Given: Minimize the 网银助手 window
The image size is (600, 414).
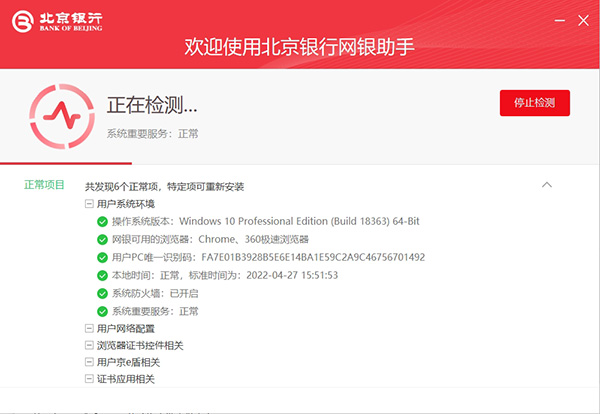Looking at the screenshot, I should tap(560, 20).
